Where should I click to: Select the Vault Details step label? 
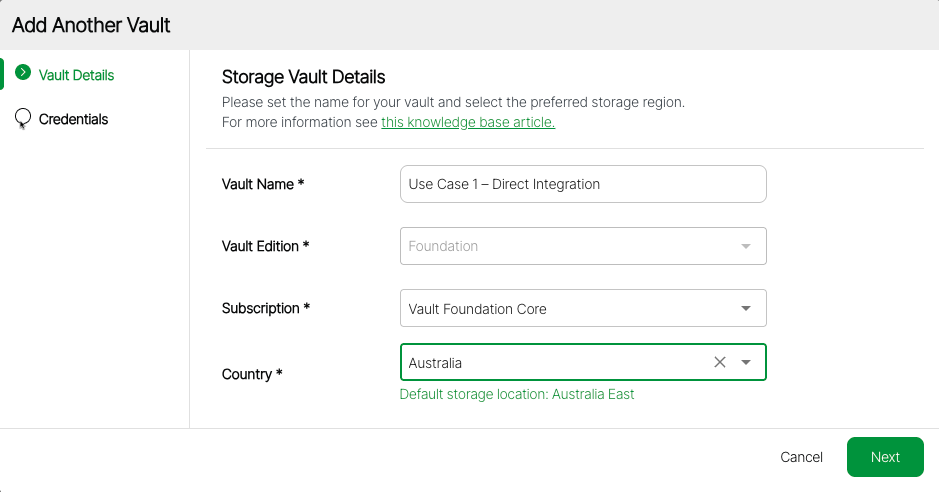click(76, 75)
